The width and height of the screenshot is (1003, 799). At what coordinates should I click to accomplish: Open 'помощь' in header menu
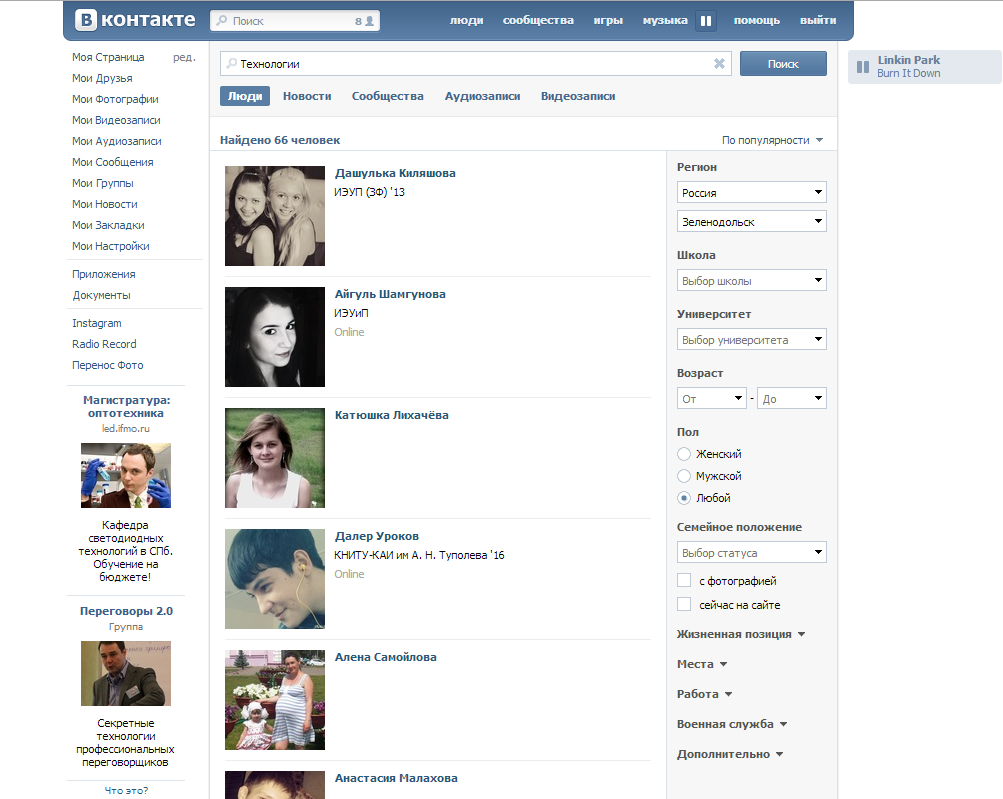pos(757,20)
